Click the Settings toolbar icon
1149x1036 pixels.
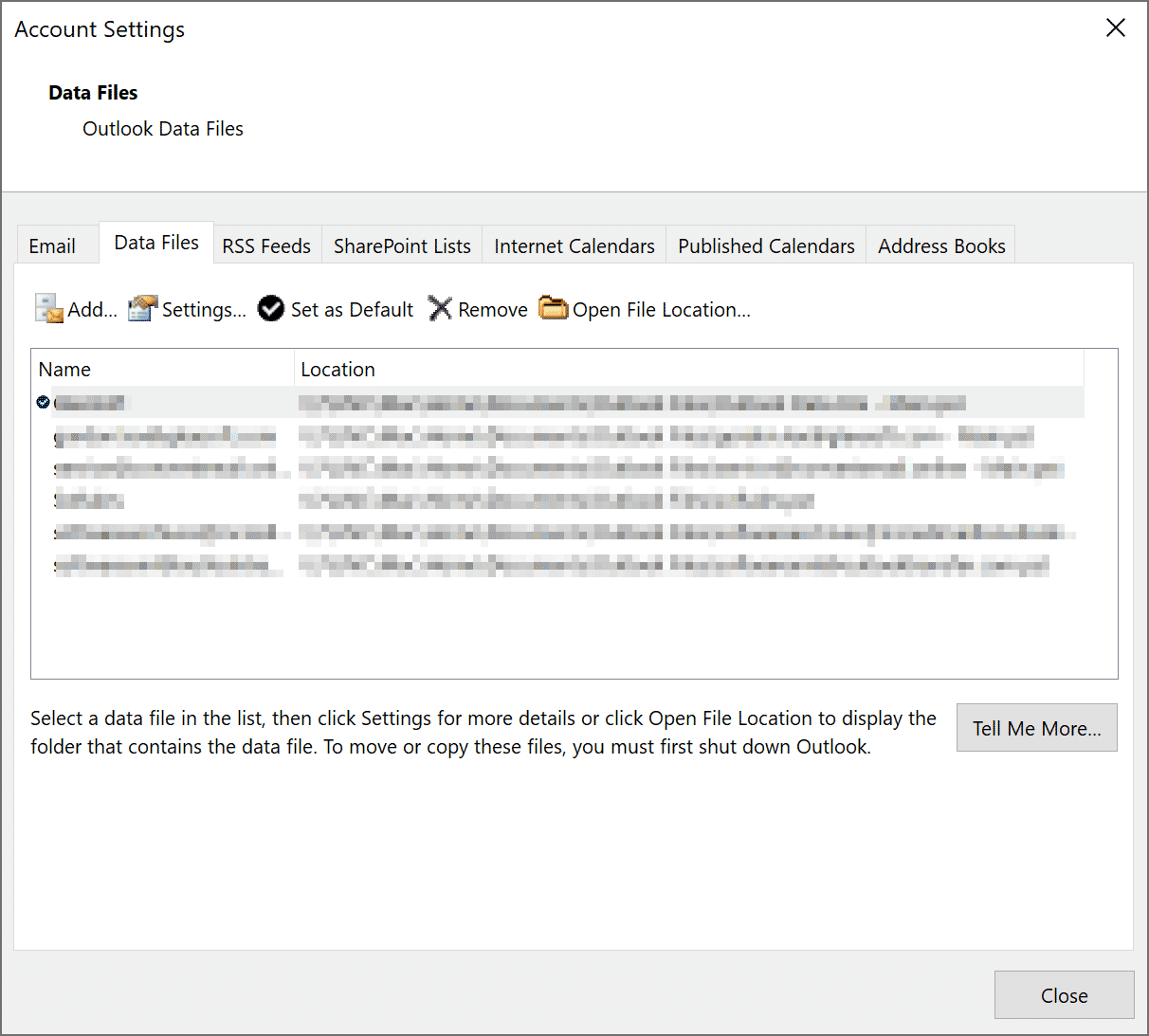[x=142, y=308]
